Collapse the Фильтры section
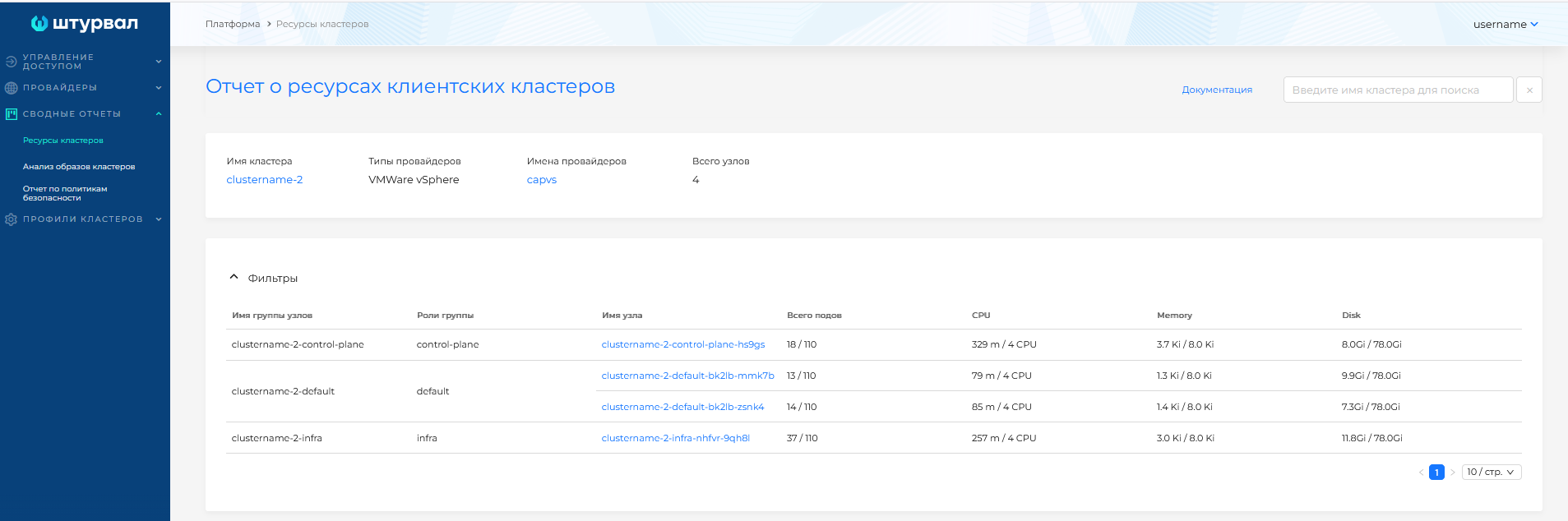The image size is (1568, 521). click(234, 278)
